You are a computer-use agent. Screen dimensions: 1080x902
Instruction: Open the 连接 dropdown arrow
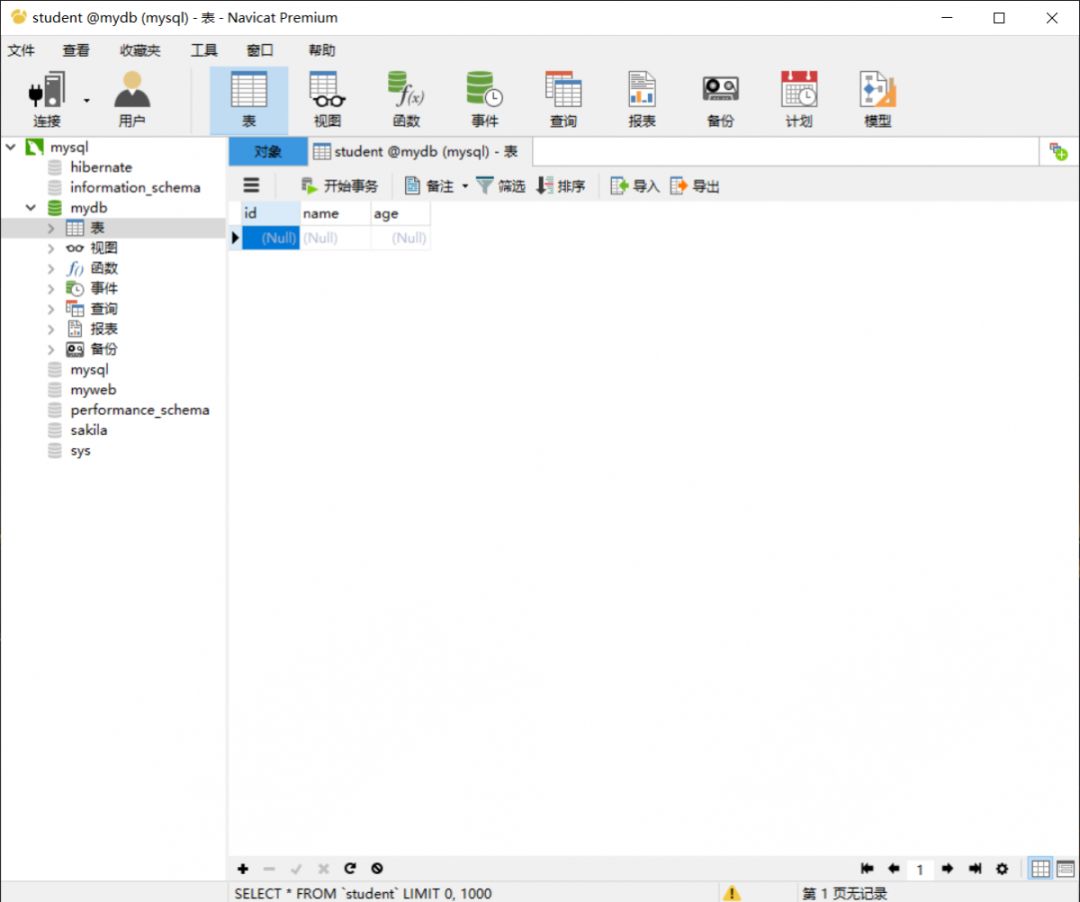[86, 101]
